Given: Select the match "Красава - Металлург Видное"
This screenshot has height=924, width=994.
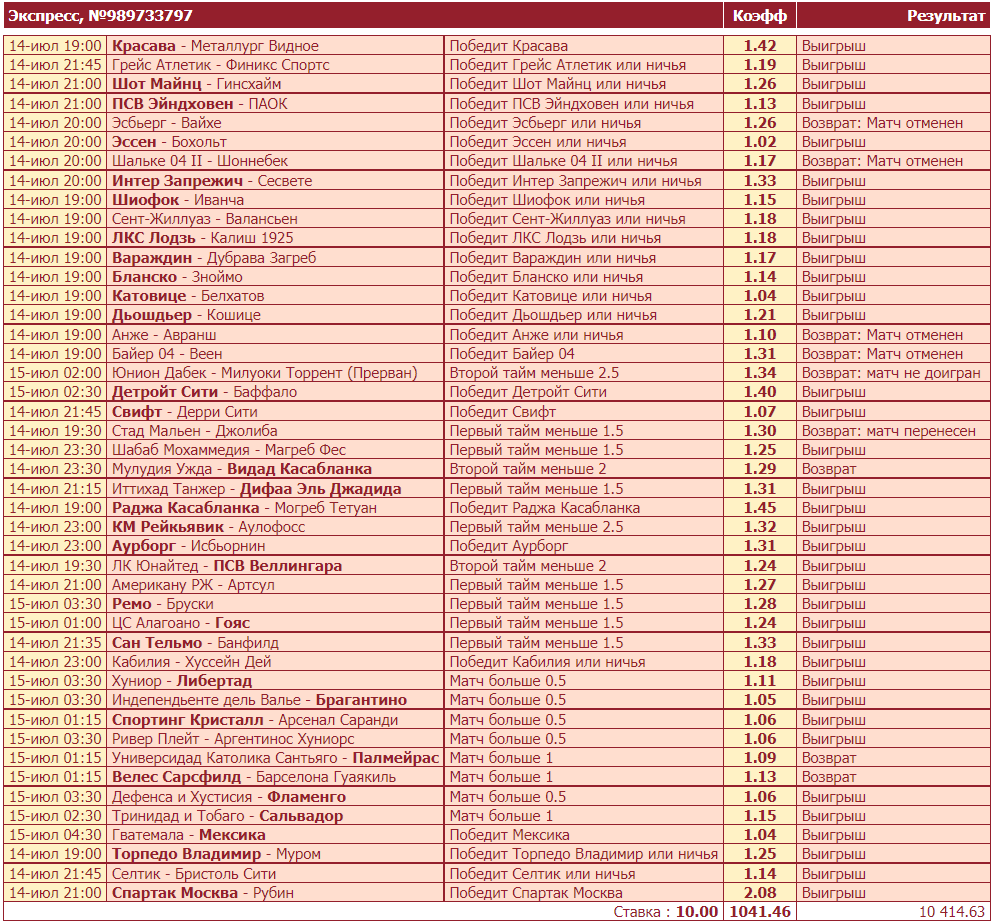Looking at the screenshot, I should (216, 46).
